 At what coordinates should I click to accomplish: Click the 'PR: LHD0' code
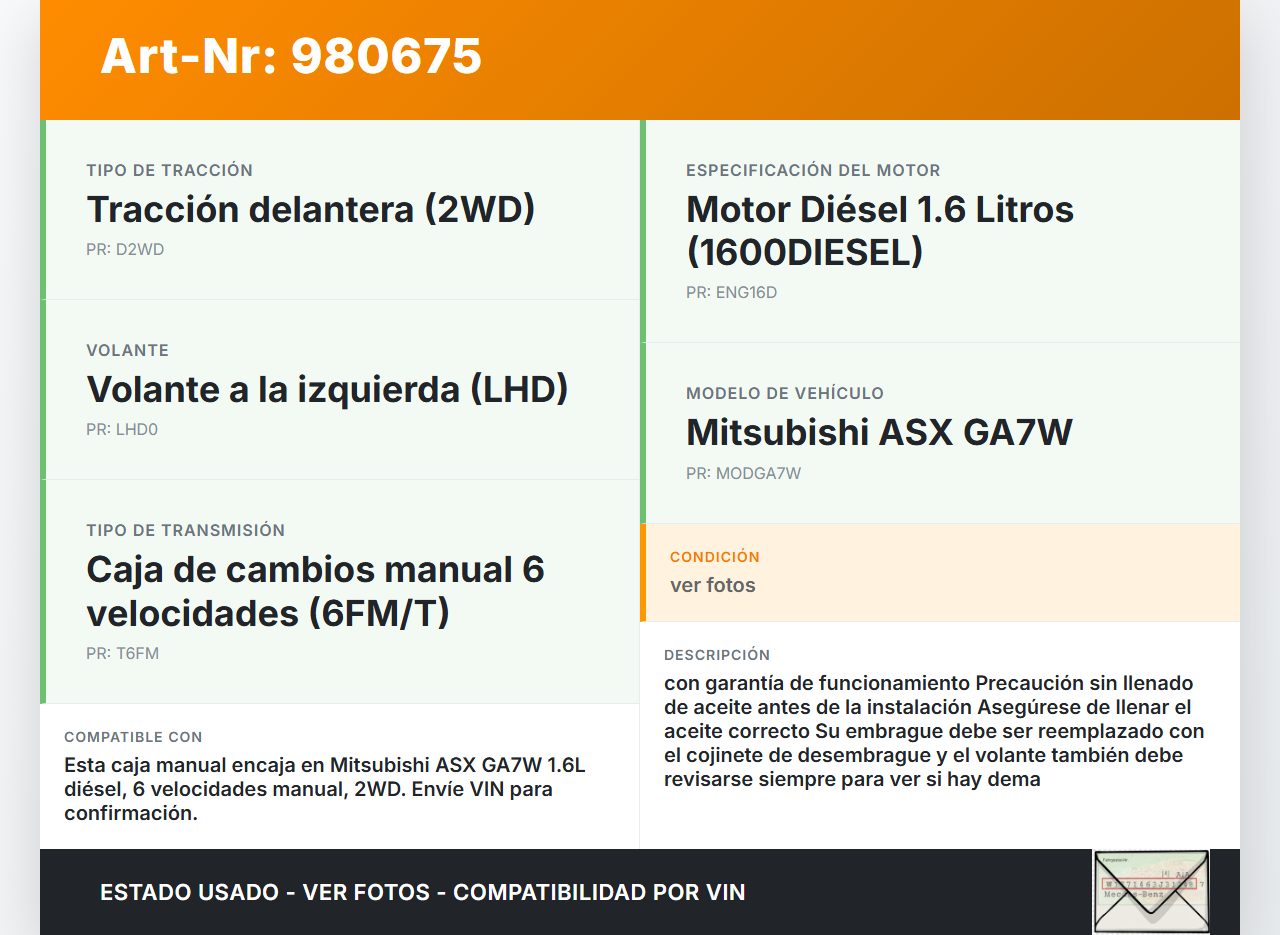pyautogui.click(x=122, y=430)
